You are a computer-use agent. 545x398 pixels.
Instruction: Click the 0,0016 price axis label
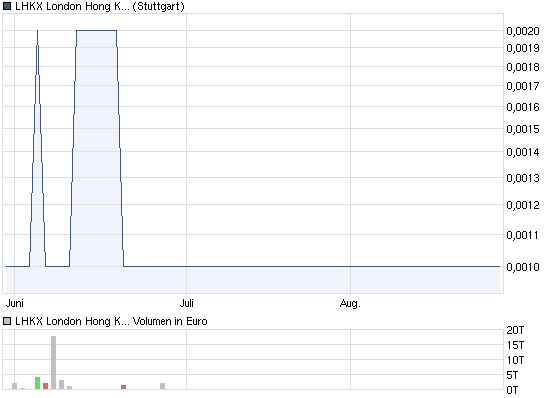tap(523, 107)
